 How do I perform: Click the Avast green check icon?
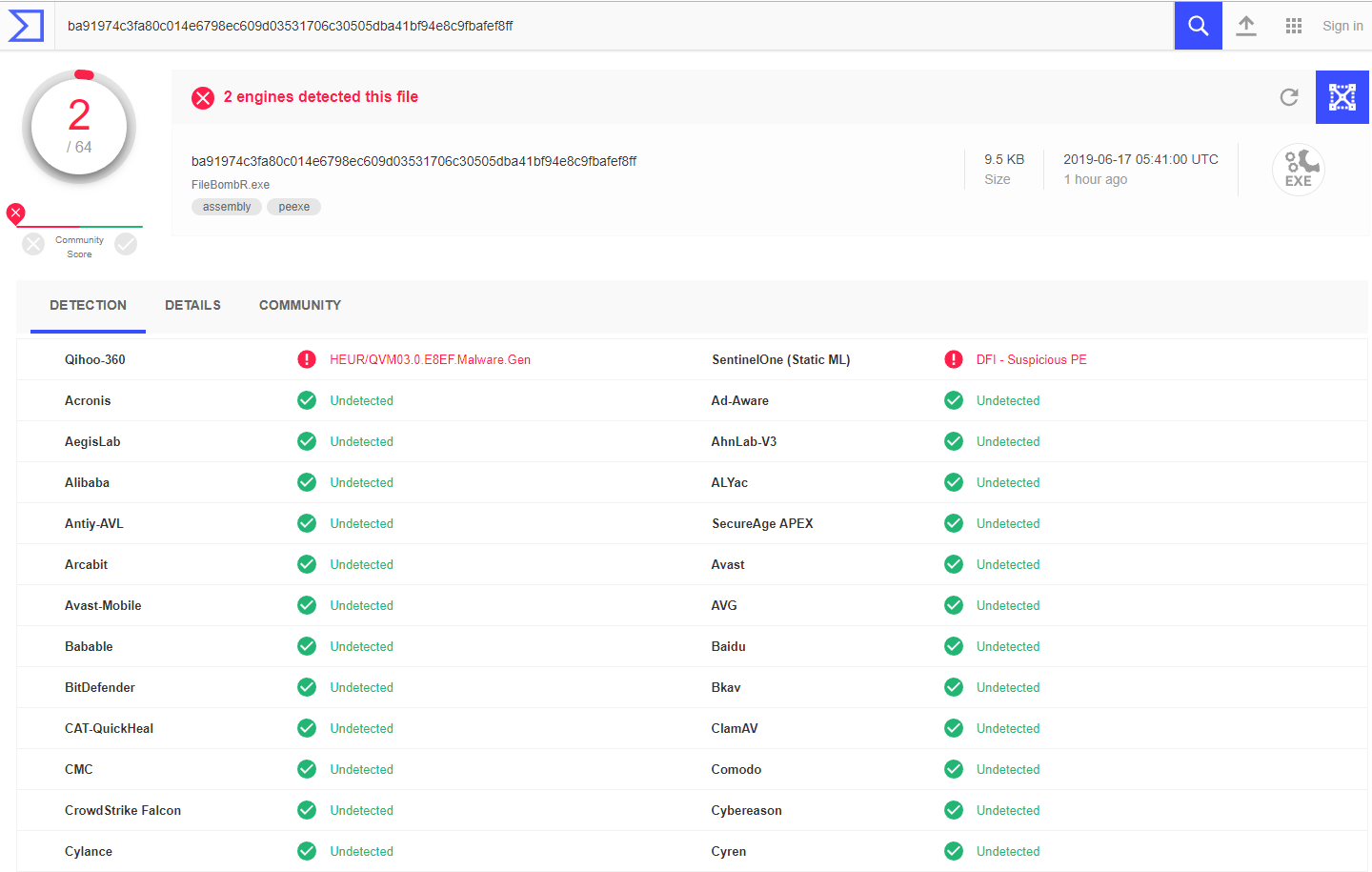pyautogui.click(x=954, y=564)
